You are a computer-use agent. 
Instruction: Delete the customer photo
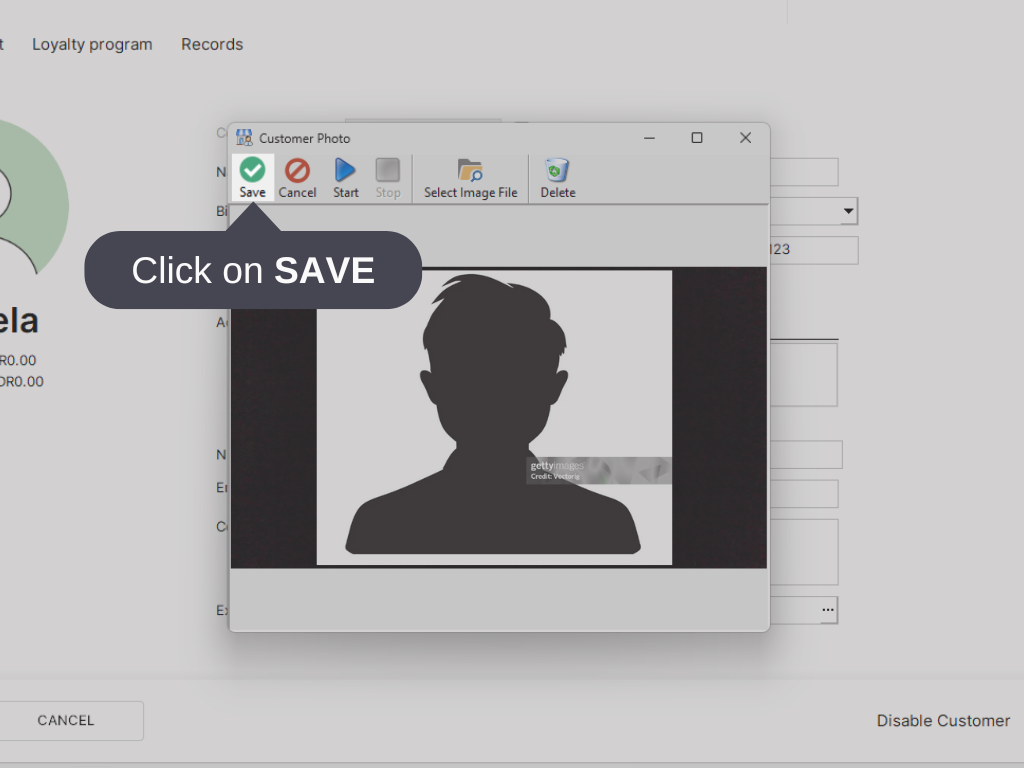point(558,178)
